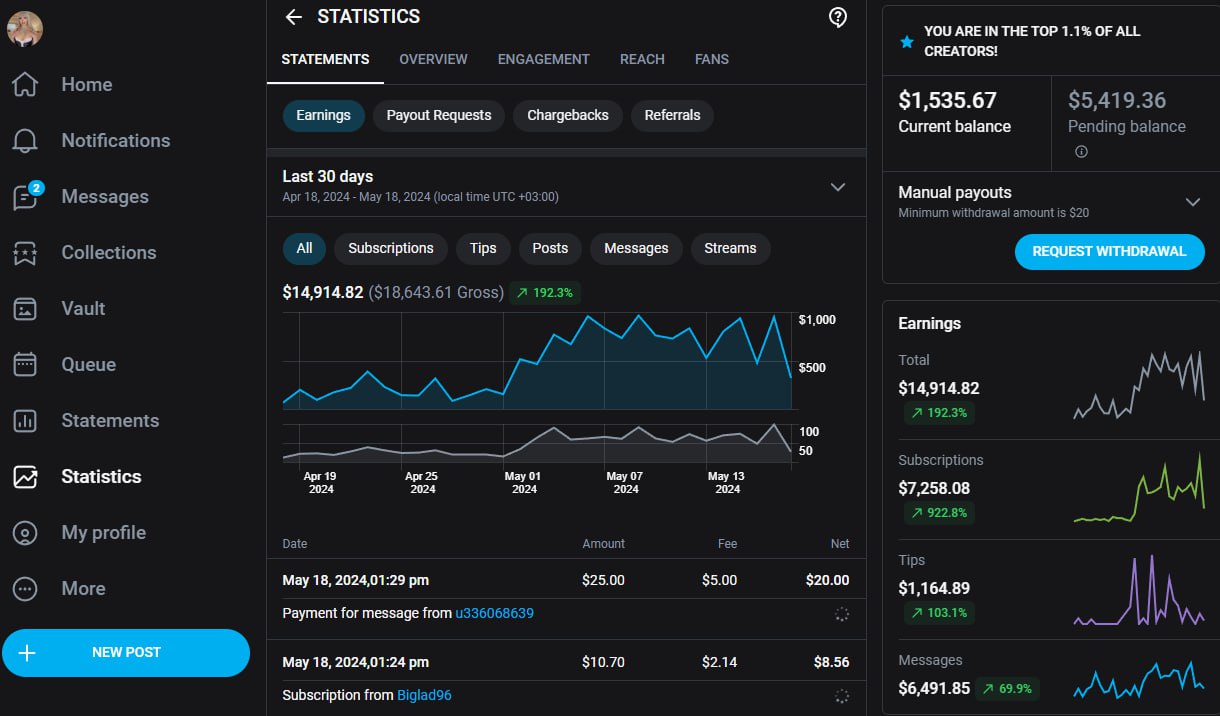Screen dimensions: 1220x716
Task: Open the help question mark icon
Action: 838,17
